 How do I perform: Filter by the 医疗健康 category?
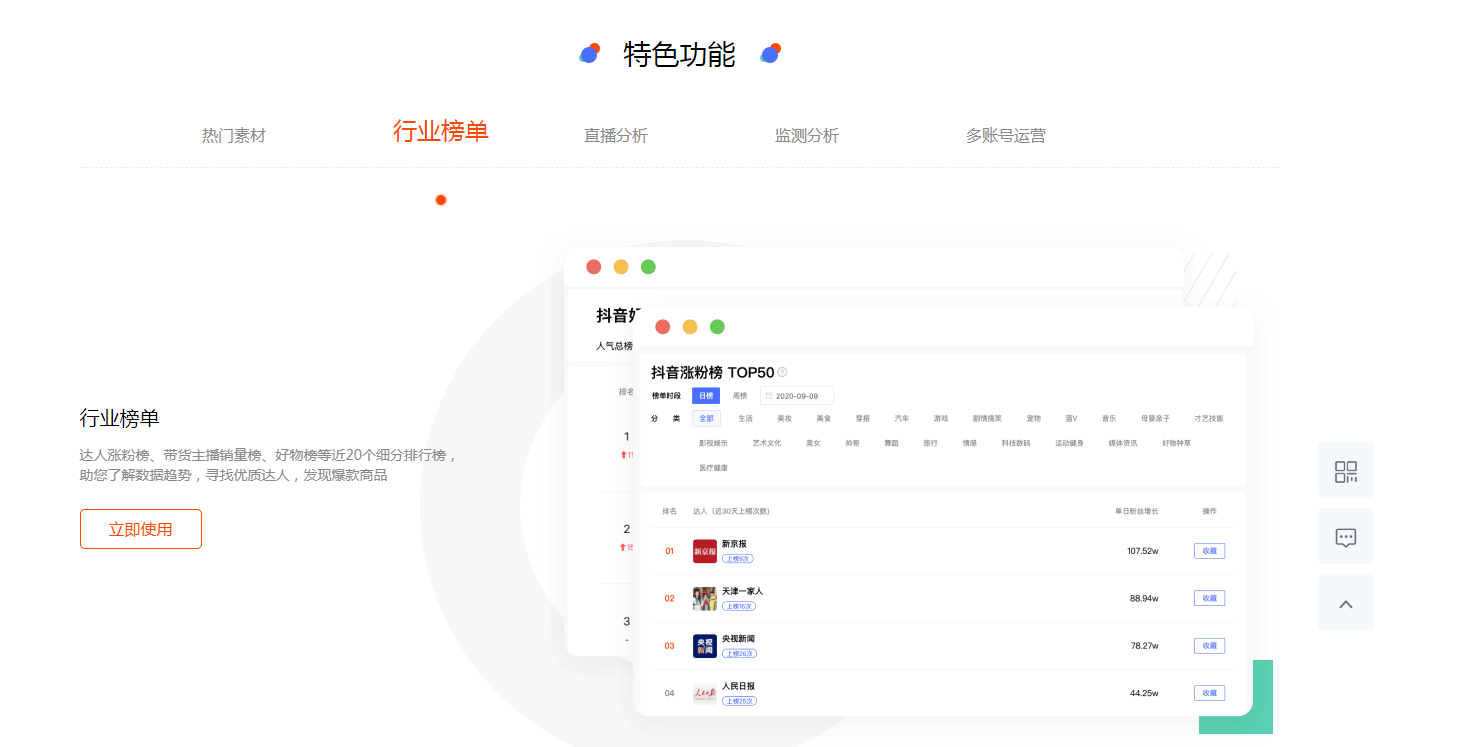(x=714, y=468)
